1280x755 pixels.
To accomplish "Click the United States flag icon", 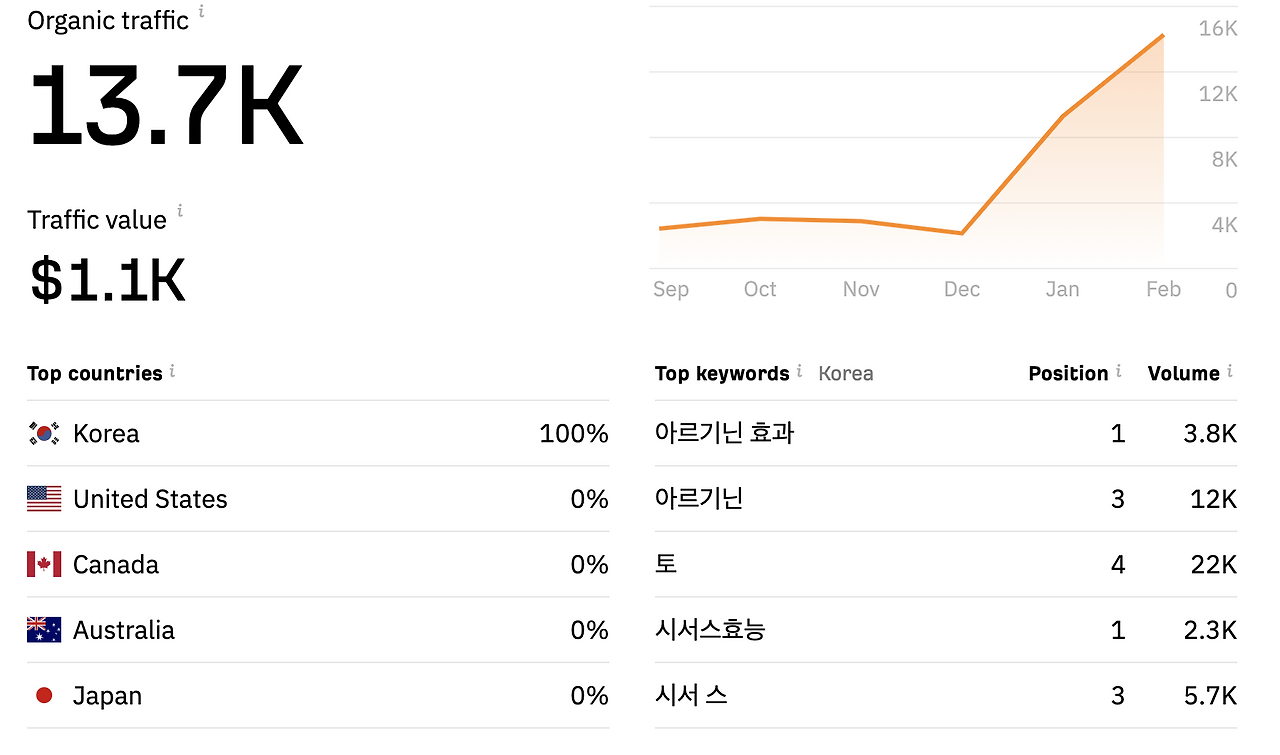I will point(44,499).
